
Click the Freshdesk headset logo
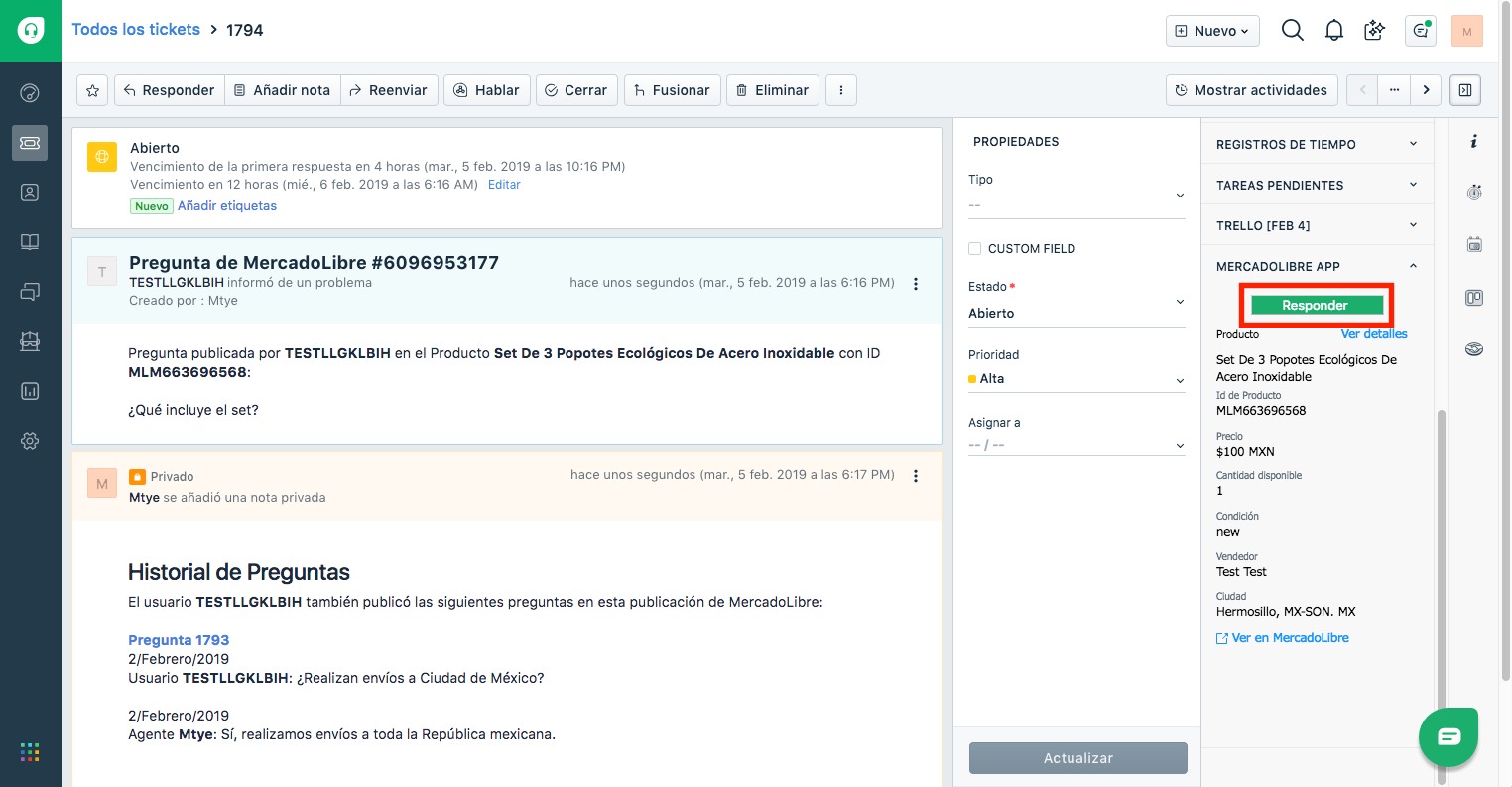31,30
